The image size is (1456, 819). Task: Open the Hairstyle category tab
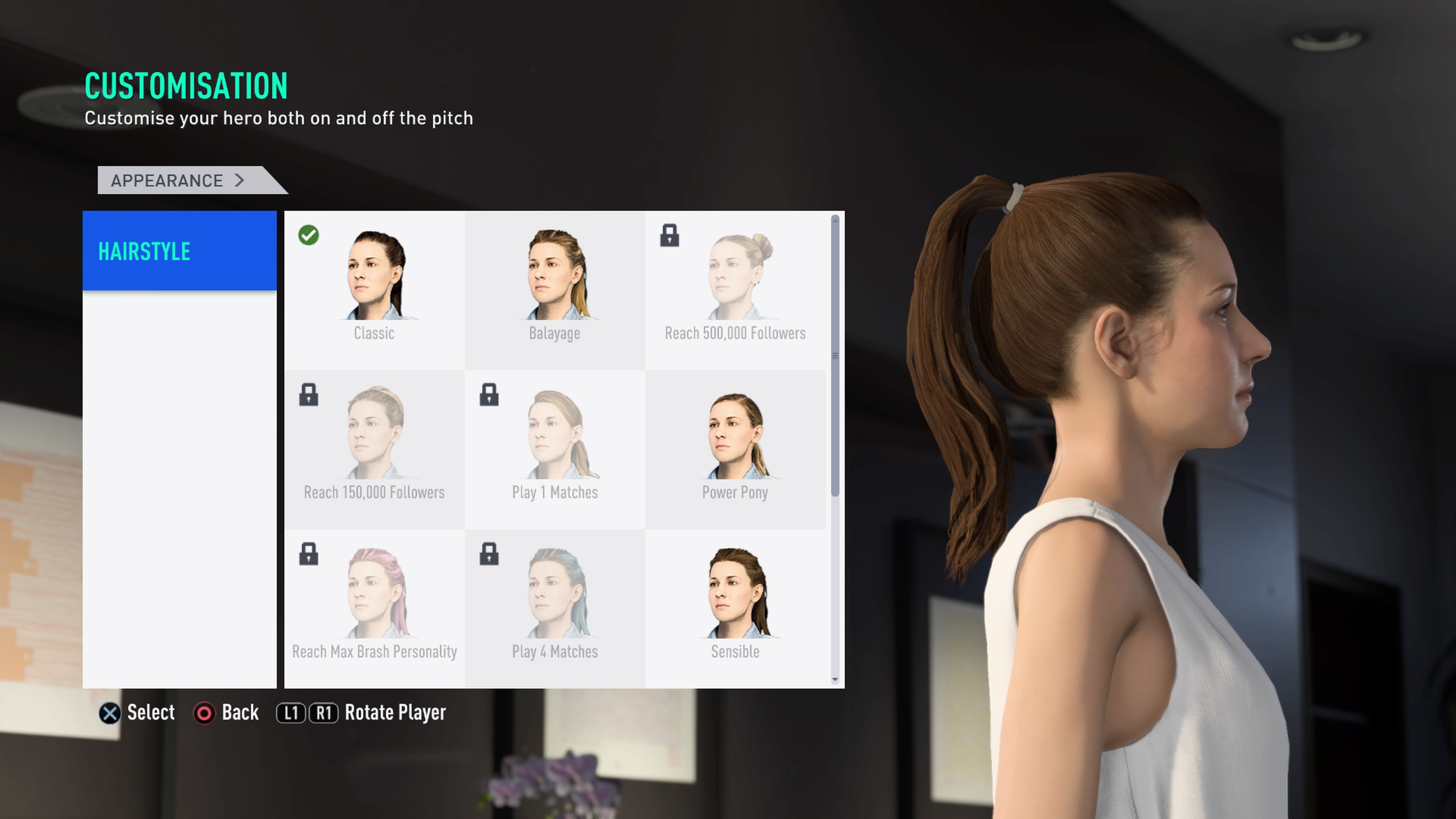(x=180, y=251)
